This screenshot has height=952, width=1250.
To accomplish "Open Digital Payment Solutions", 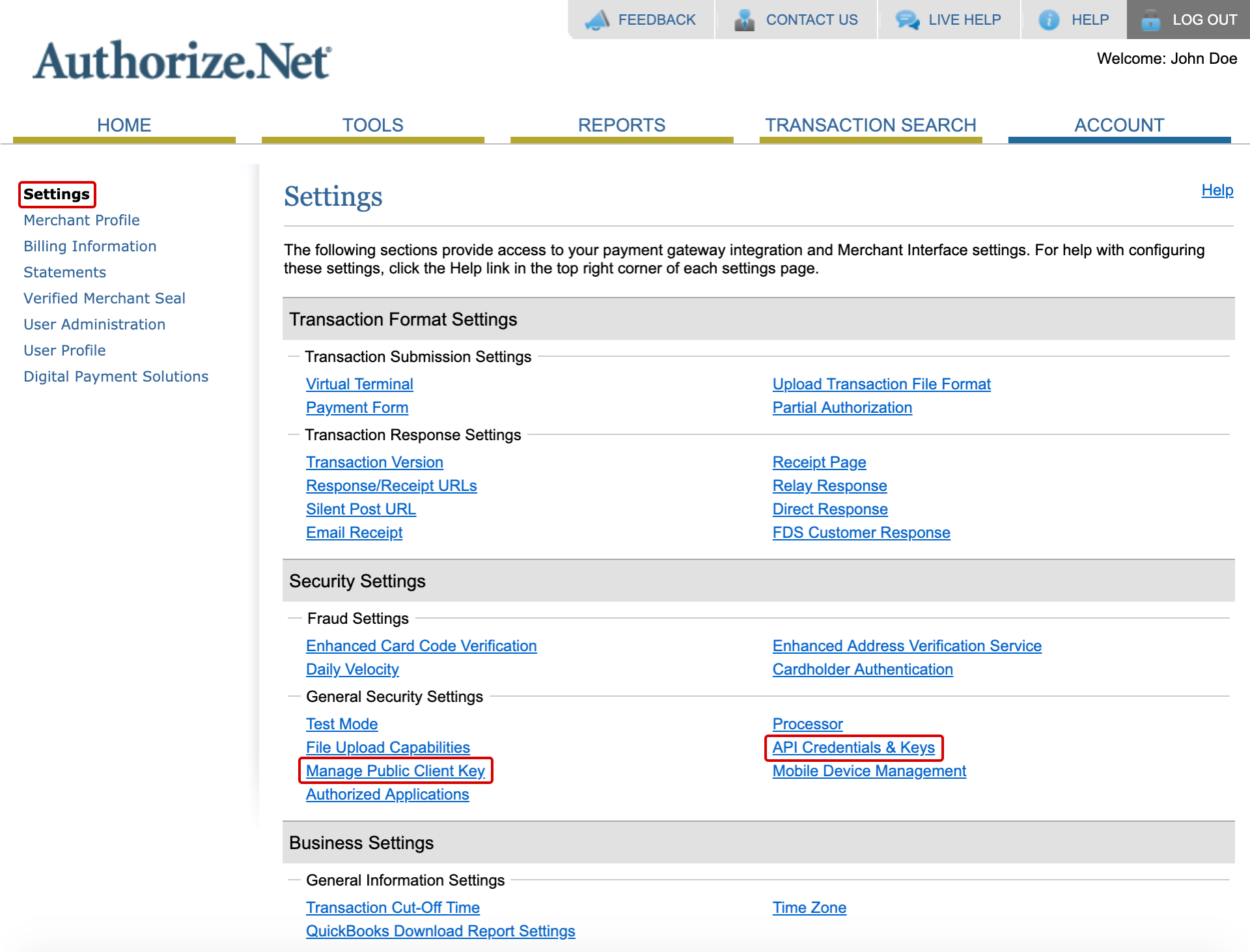I will (x=116, y=376).
